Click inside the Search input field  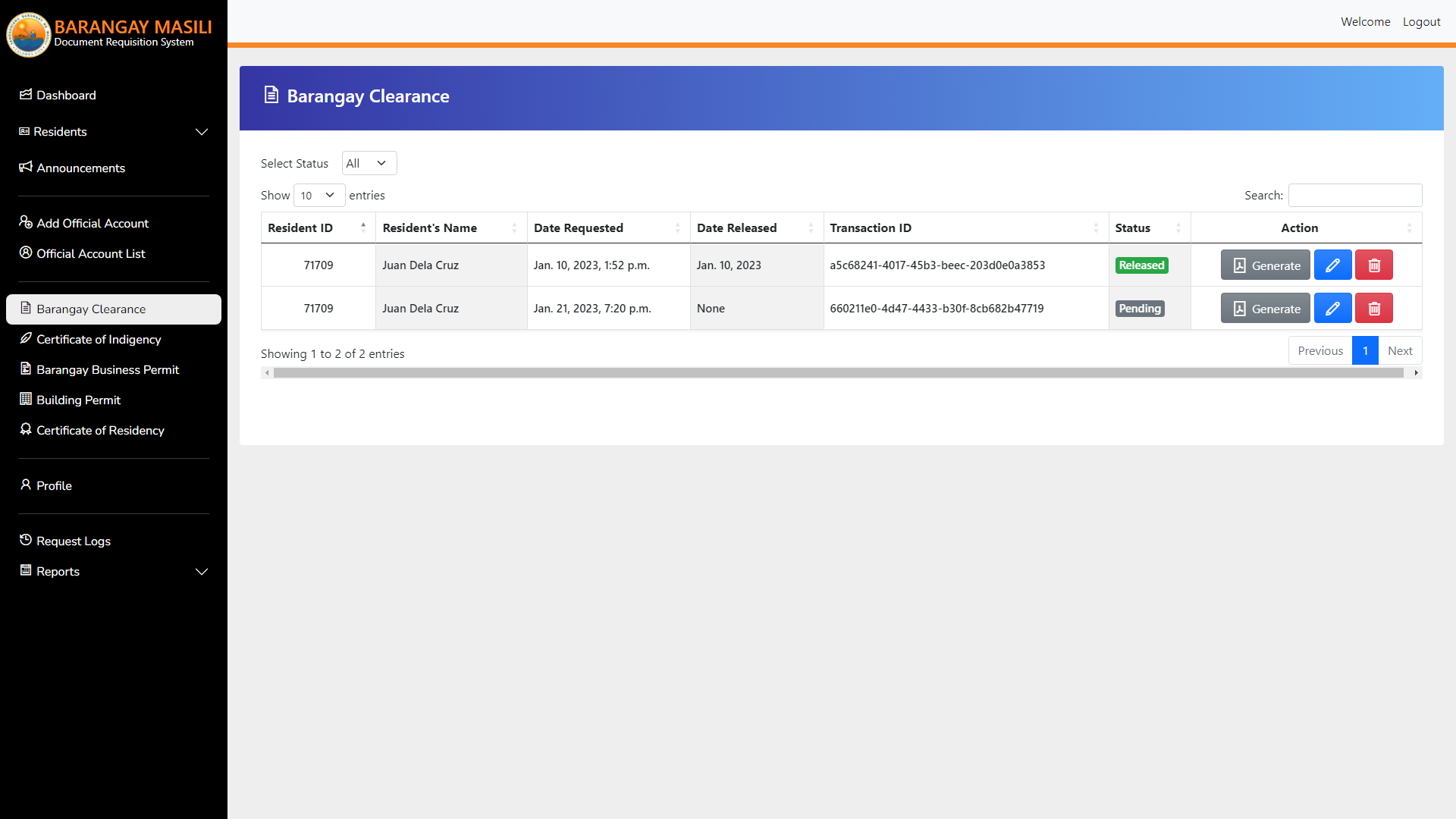(1354, 195)
